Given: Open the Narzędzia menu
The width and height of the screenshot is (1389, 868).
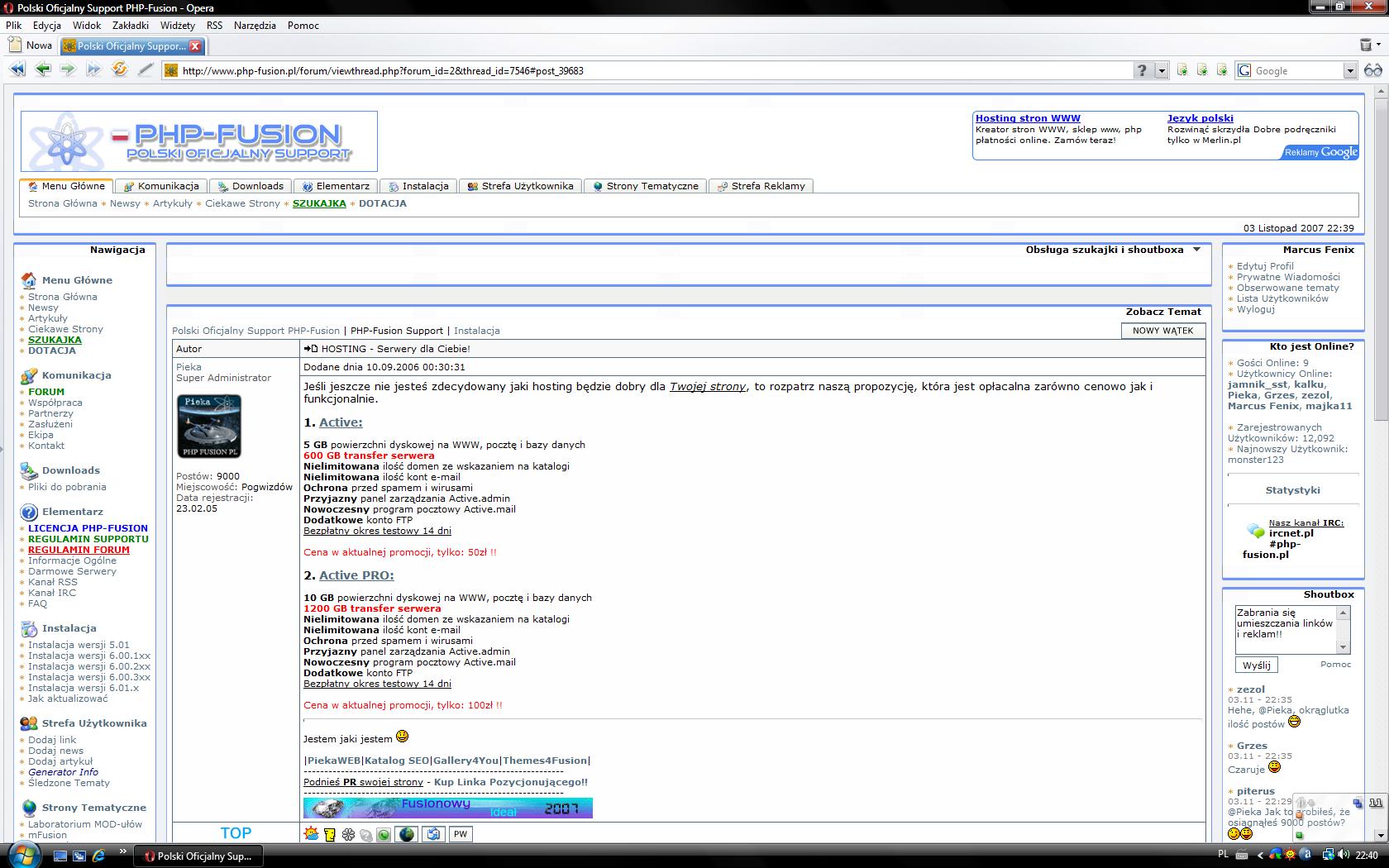Looking at the screenshot, I should pos(255,26).
